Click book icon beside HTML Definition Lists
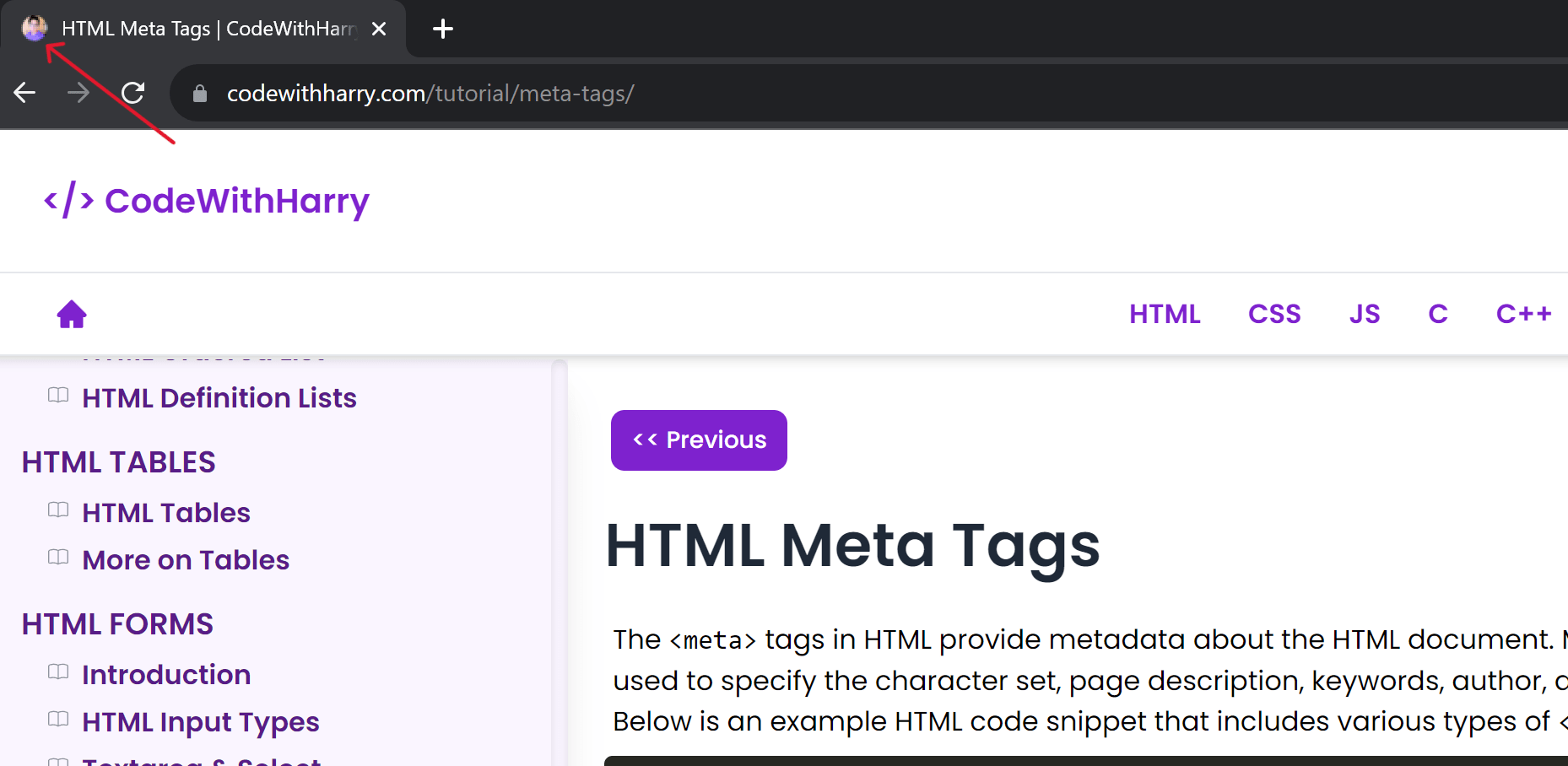 click(58, 395)
